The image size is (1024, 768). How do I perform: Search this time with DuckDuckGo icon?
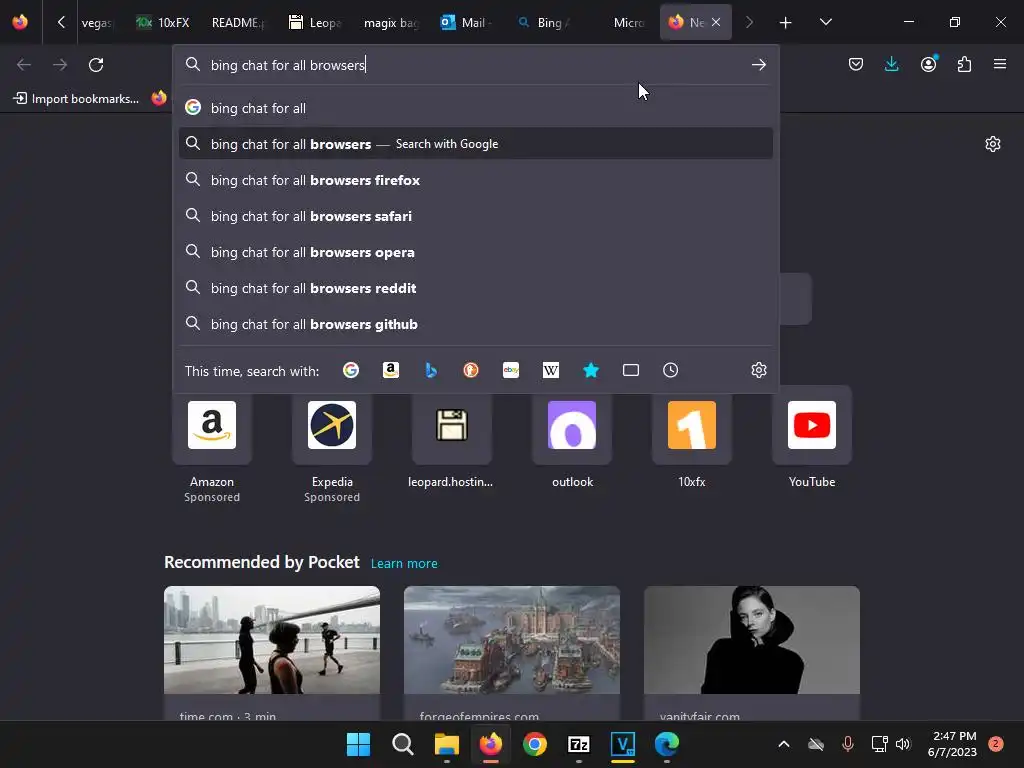[x=471, y=370]
